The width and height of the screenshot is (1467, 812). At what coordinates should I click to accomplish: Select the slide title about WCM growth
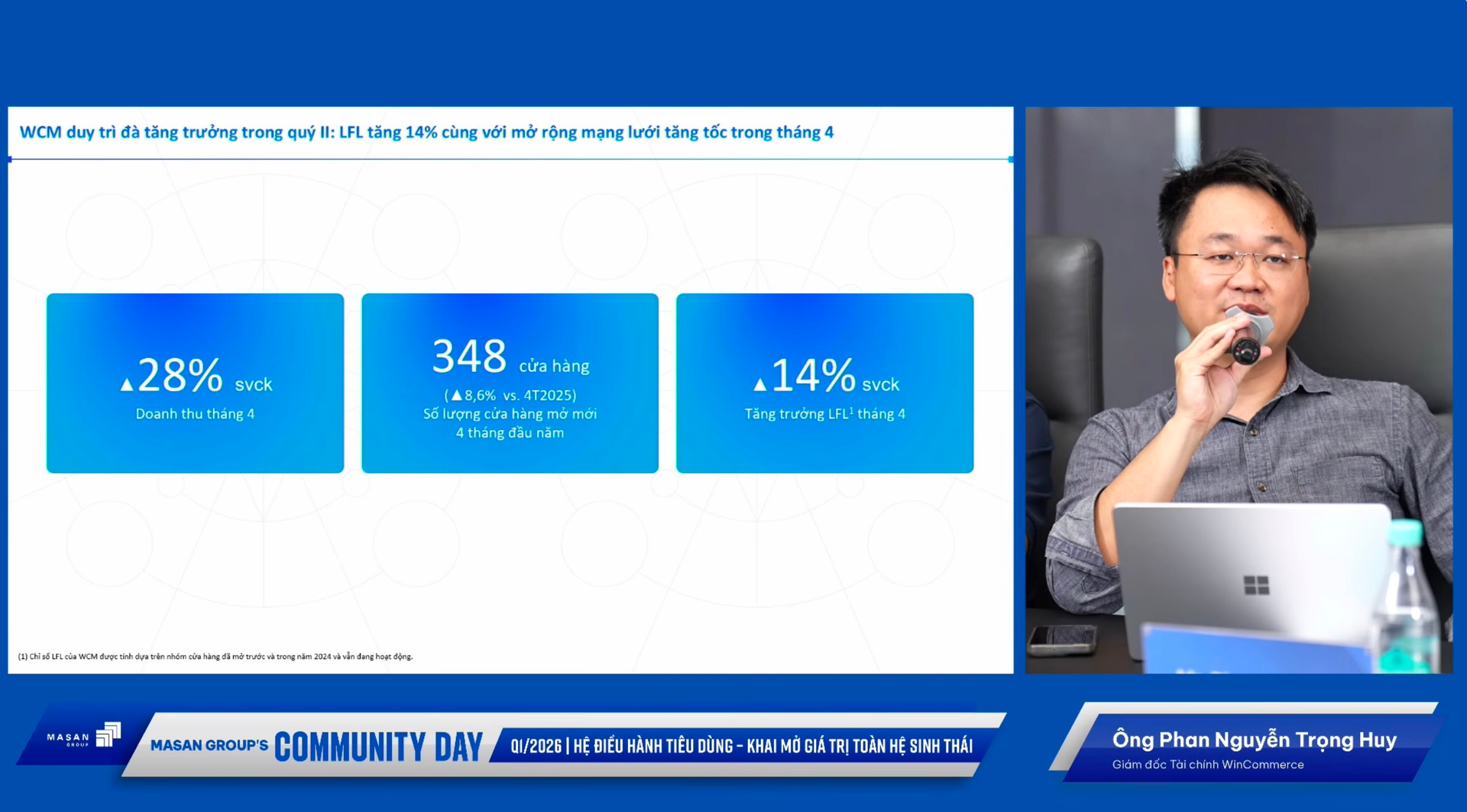click(426, 132)
